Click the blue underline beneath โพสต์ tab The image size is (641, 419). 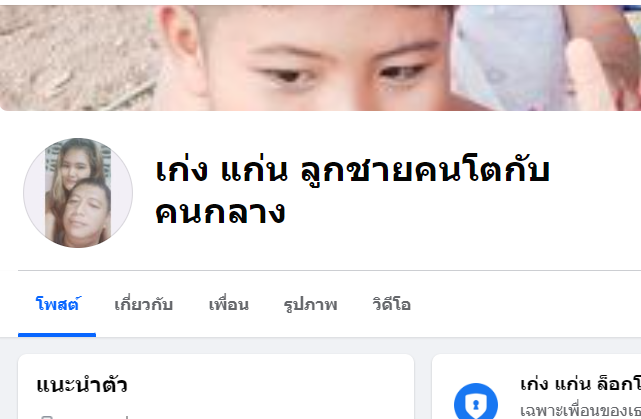coord(57,335)
